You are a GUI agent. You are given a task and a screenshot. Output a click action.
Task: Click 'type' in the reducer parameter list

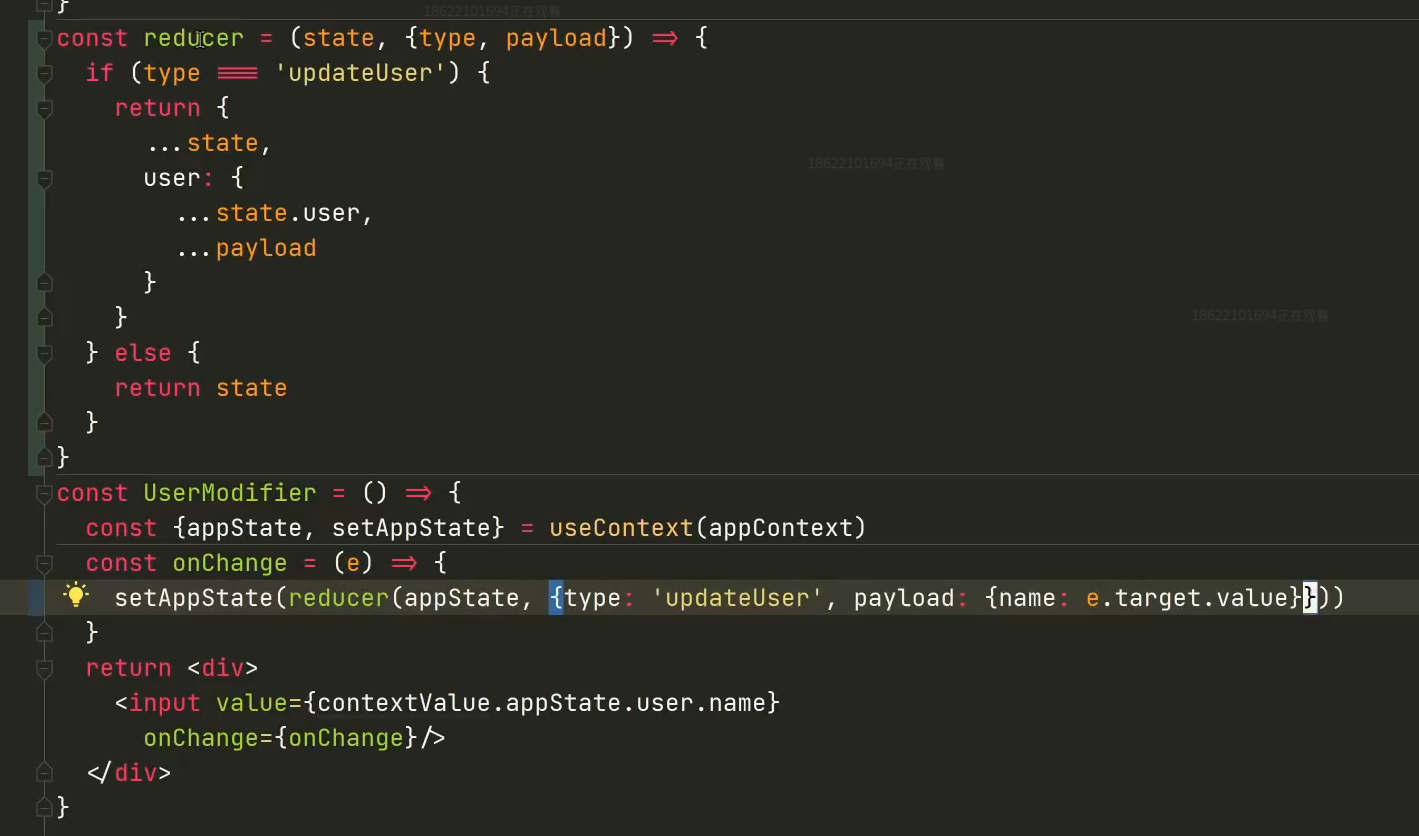pyautogui.click(x=447, y=38)
